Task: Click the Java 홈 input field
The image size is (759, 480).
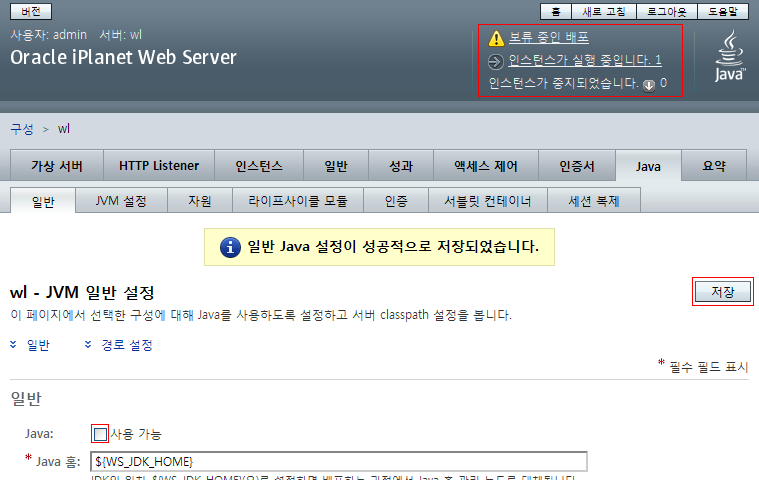Action: (x=339, y=462)
